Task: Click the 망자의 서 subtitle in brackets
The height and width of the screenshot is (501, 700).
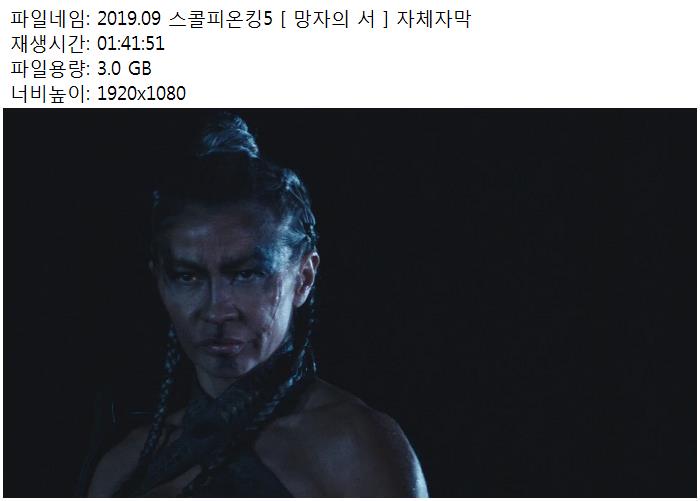Action: 334,19
